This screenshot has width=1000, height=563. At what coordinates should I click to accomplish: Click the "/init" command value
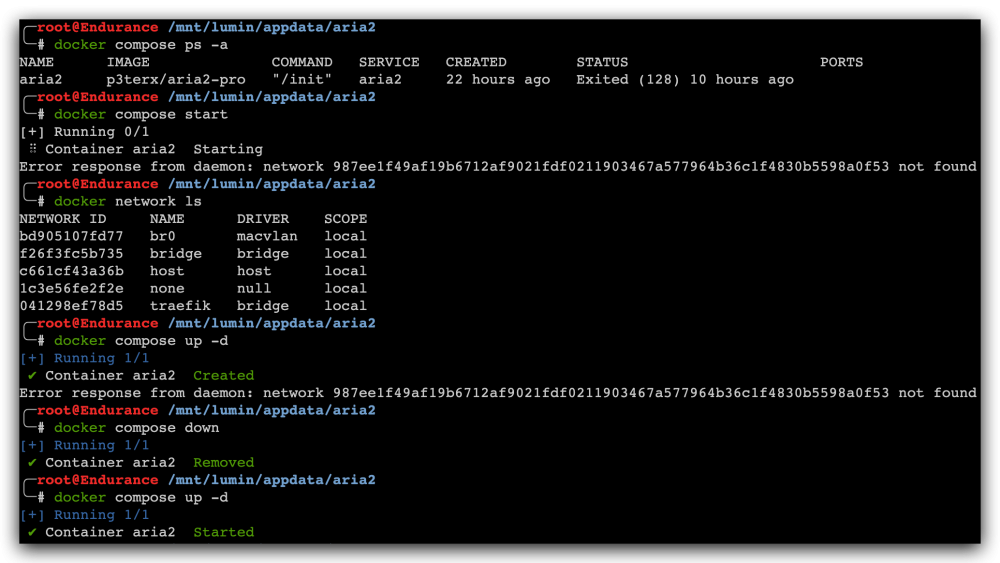(302, 80)
